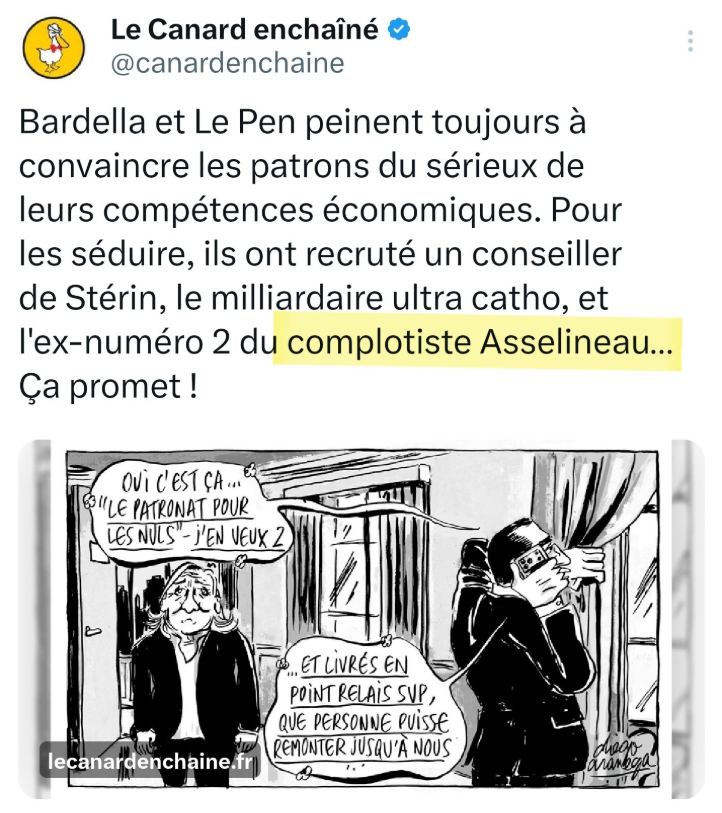Visit the @canardenchaine handle
722x813 pixels.
[x=228, y=63]
